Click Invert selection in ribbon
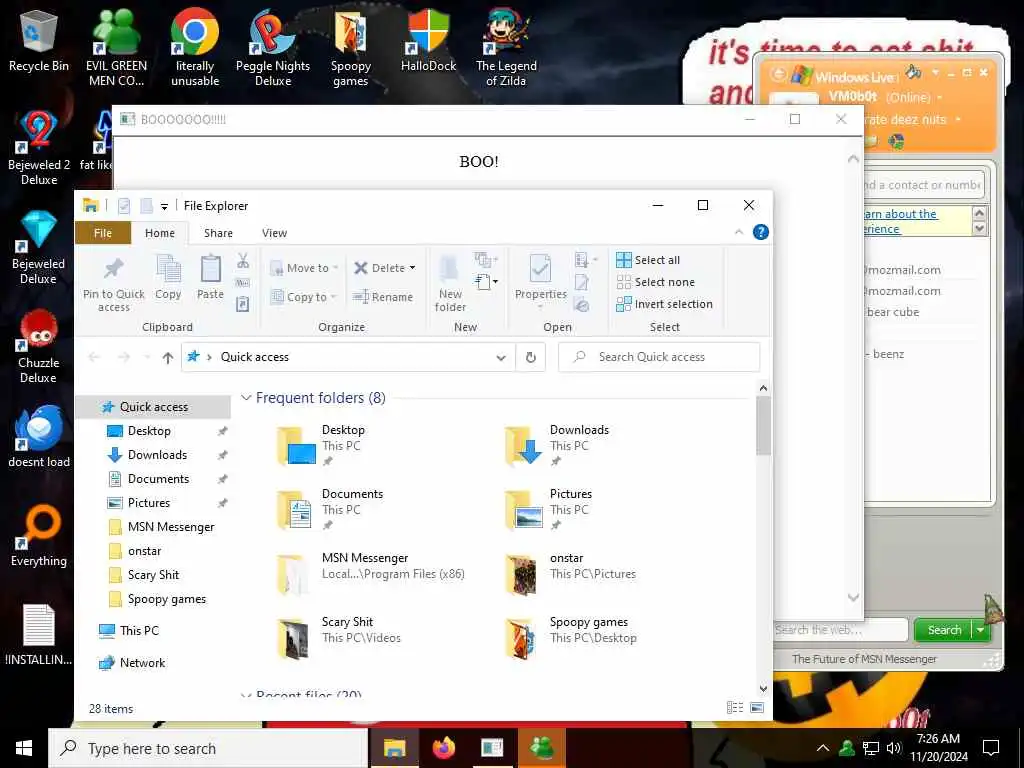The width and height of the screenshot is (1024, 768). (665, 304)
